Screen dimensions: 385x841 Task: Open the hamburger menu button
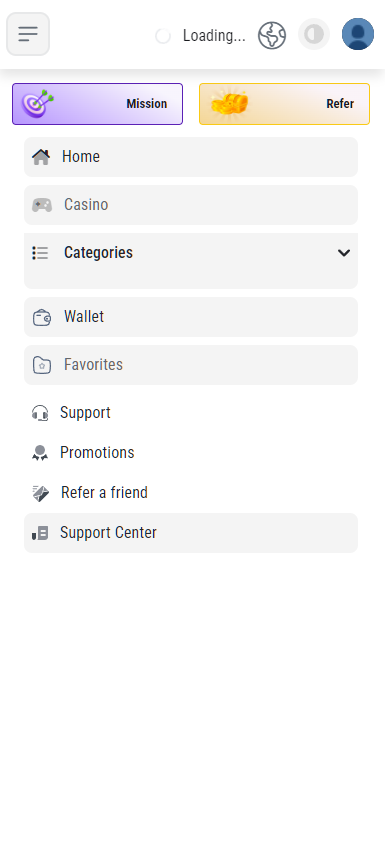pos(28,34)
